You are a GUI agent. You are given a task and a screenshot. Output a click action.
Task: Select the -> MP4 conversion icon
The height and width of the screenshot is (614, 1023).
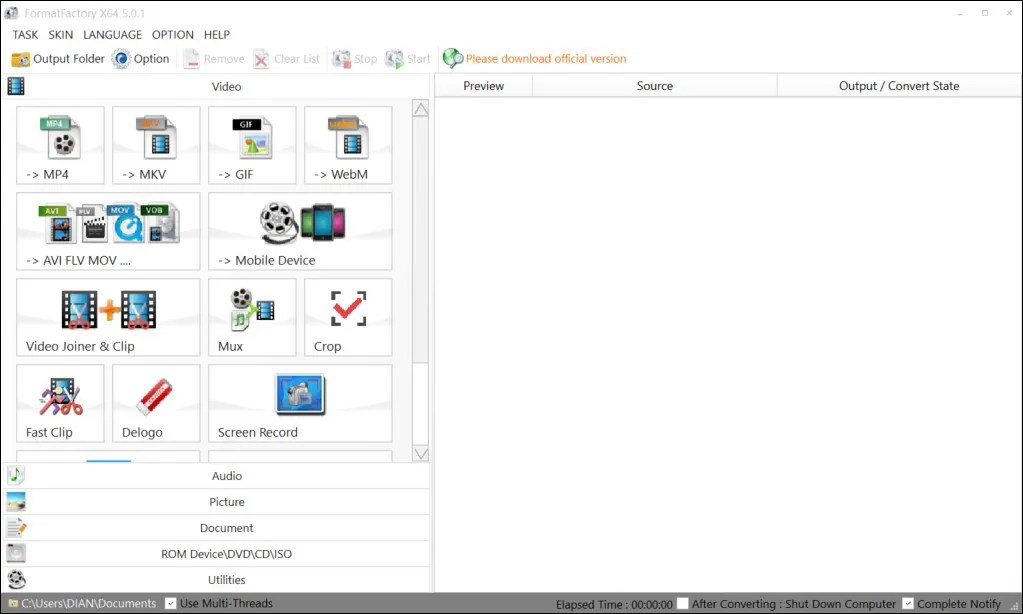pyautogui.click(x=60, y=145)
